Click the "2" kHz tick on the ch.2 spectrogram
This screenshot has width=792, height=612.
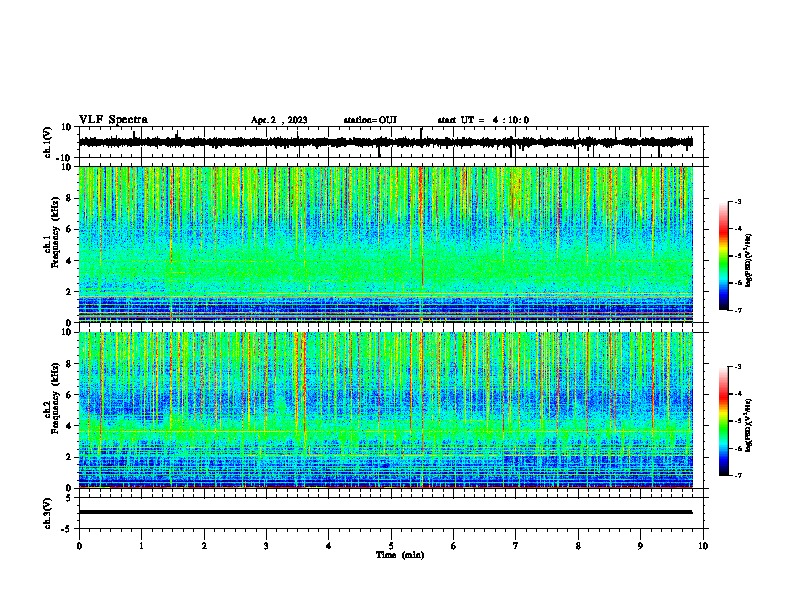click(x=69, y=458)
